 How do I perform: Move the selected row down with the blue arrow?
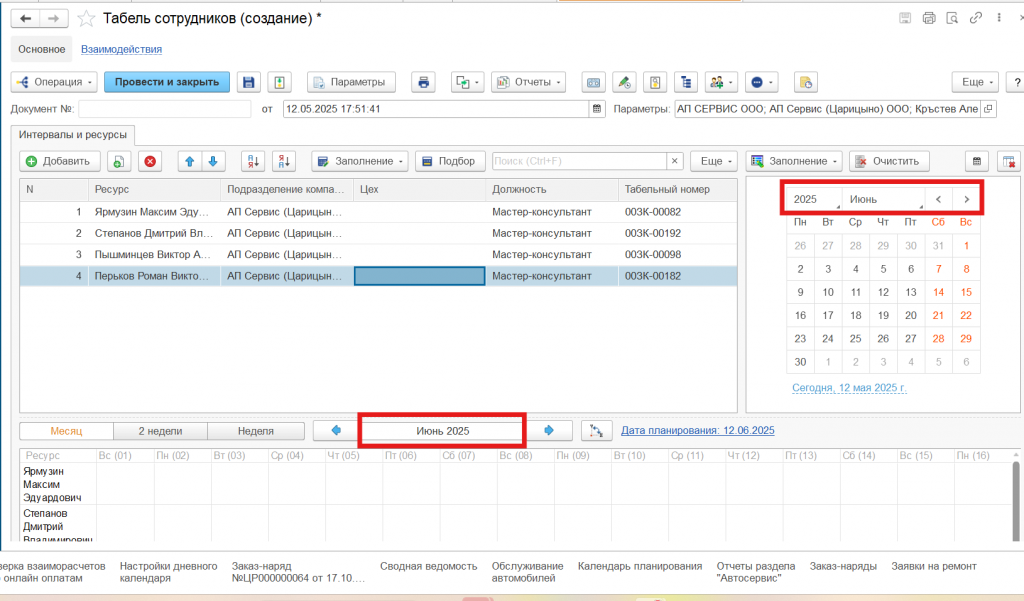click(212, 161)
